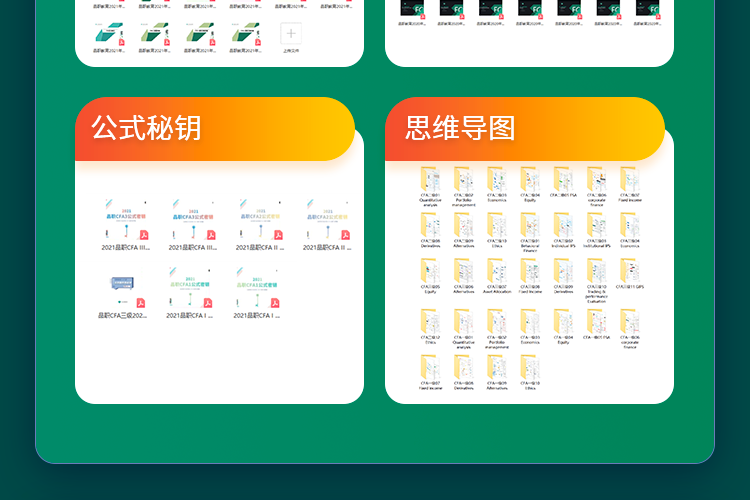750x500 pixels.
Task: Open the last 2021品职CFA I ... PDF
Action: pos(257,293)
